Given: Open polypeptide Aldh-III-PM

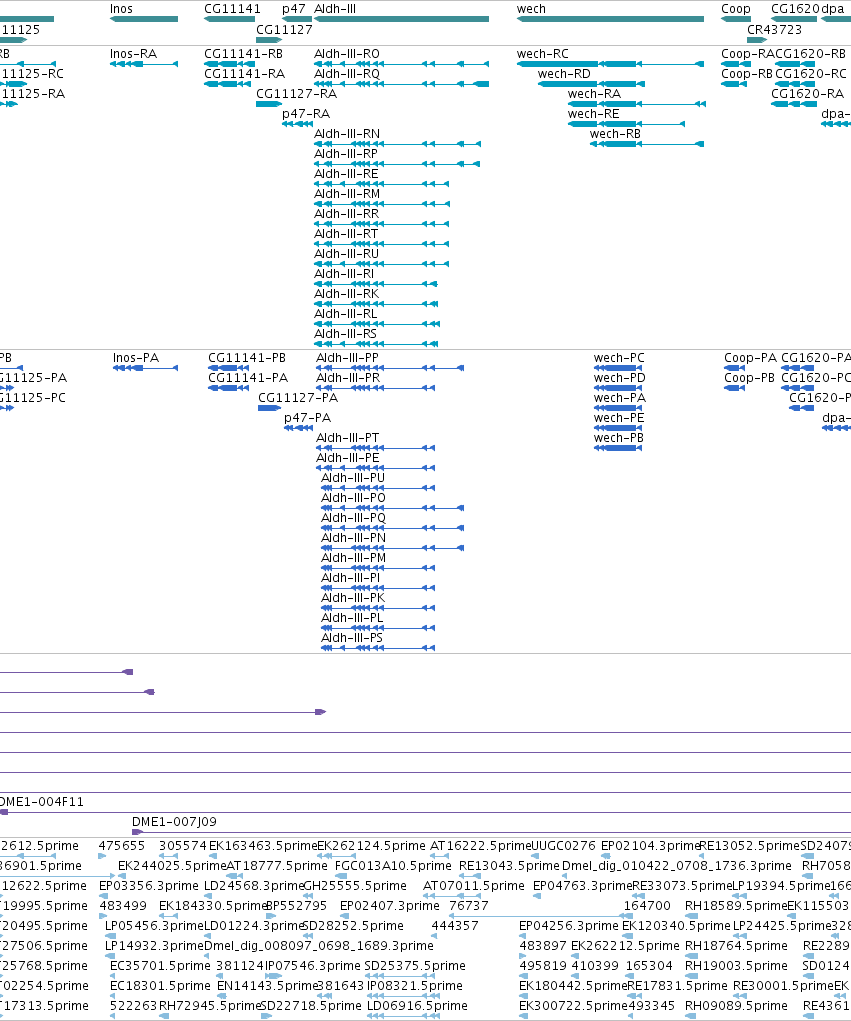Looking at the screenshot, I should 353,558.
